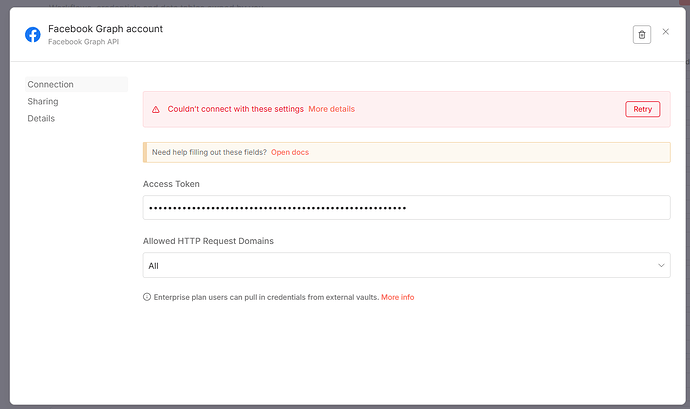Viewport: 690px width, 409px height.
Task: Expand the chevron arrow on the All selector
Action: click(x=661, y=265)
